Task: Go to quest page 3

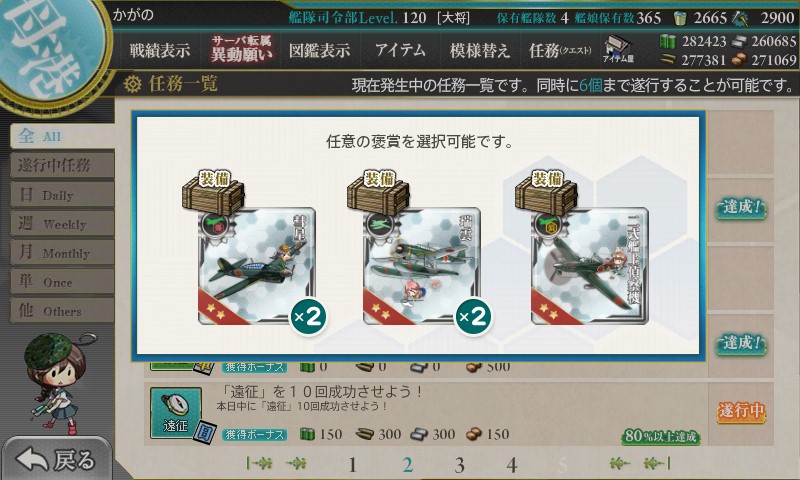Action: click(x=459, y=465)
